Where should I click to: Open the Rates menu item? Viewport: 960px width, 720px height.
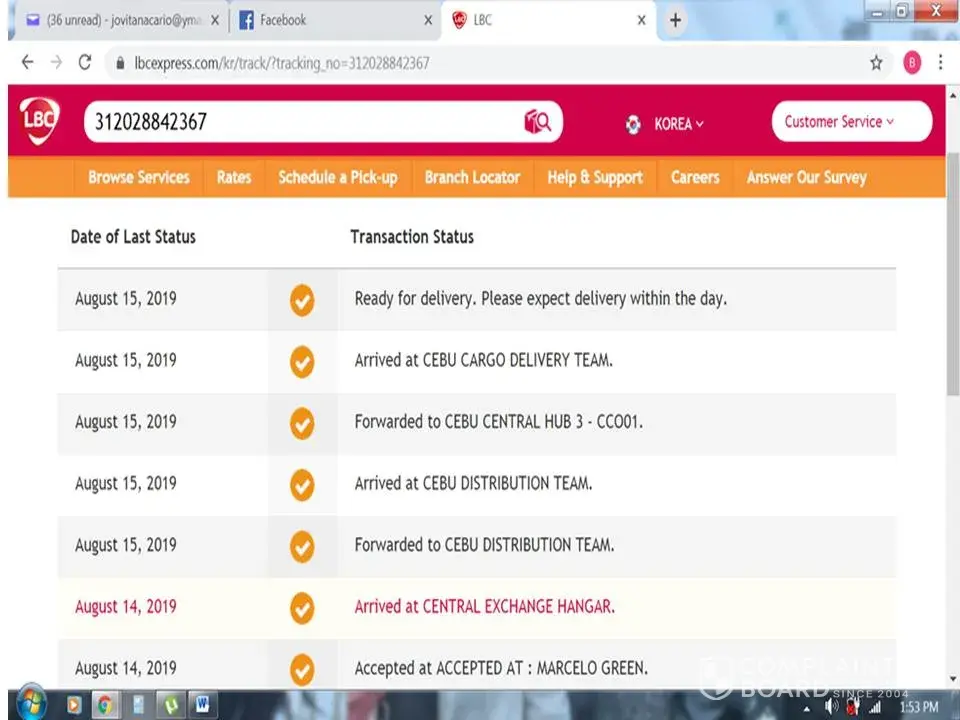pyautogui.click(x=234, y=178)
